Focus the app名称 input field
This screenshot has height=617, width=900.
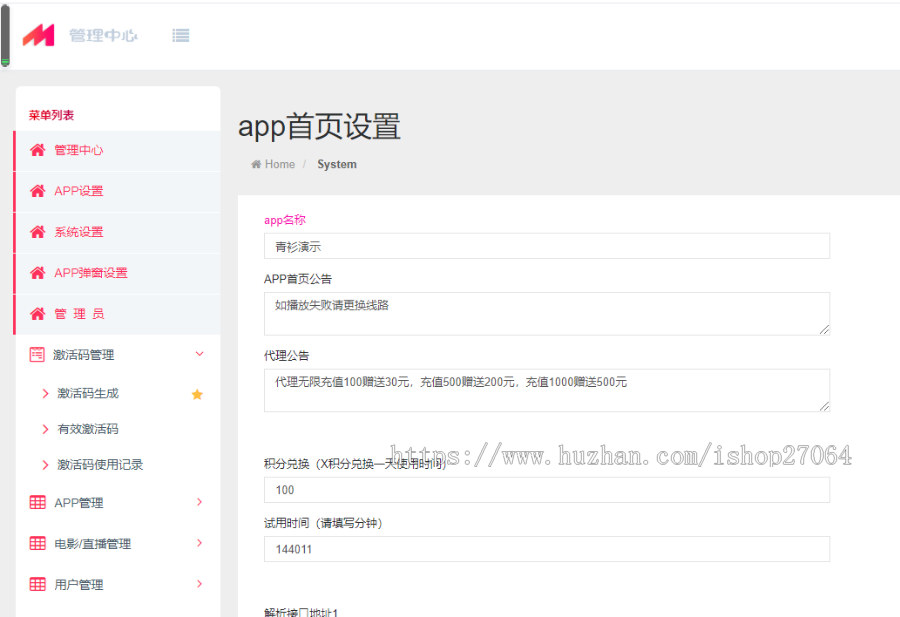click(x=546, y=246)
